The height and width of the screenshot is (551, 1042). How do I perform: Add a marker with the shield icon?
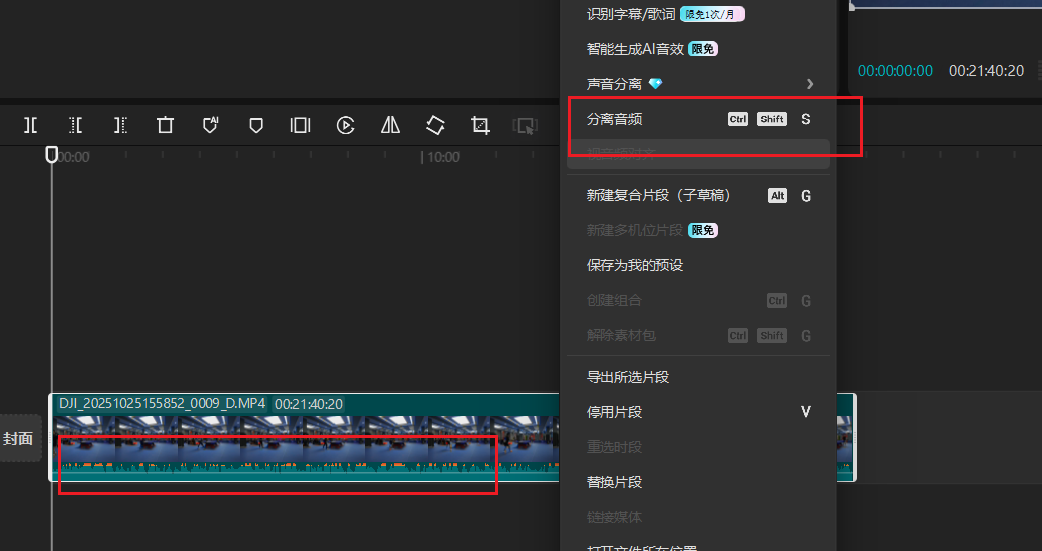(255, 125)
